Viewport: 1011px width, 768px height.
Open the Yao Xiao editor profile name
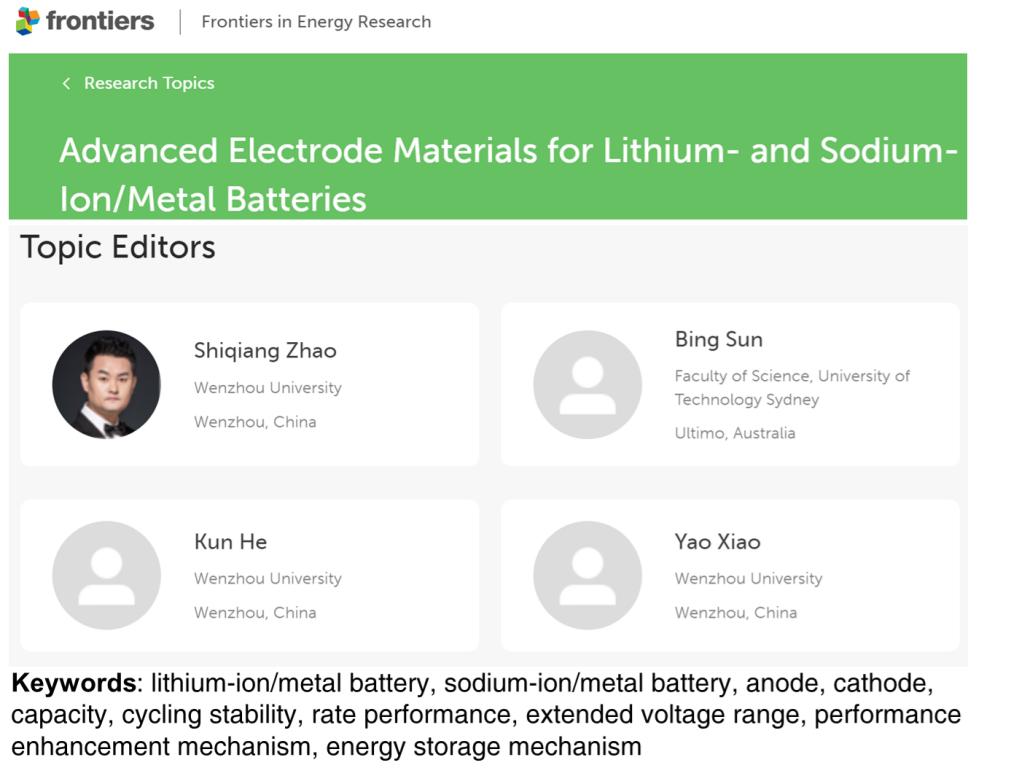click(717, 542)
